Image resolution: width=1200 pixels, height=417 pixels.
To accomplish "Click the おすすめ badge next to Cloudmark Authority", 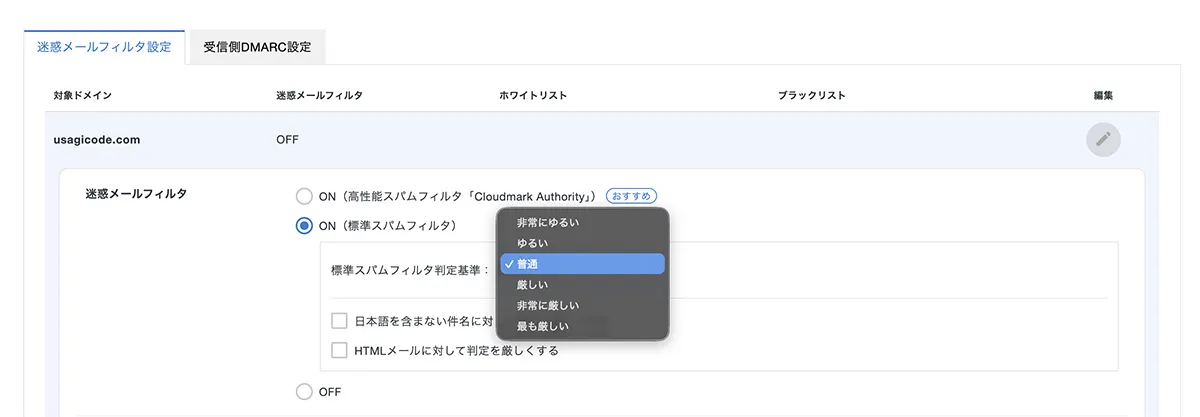I will coord(631,196).
